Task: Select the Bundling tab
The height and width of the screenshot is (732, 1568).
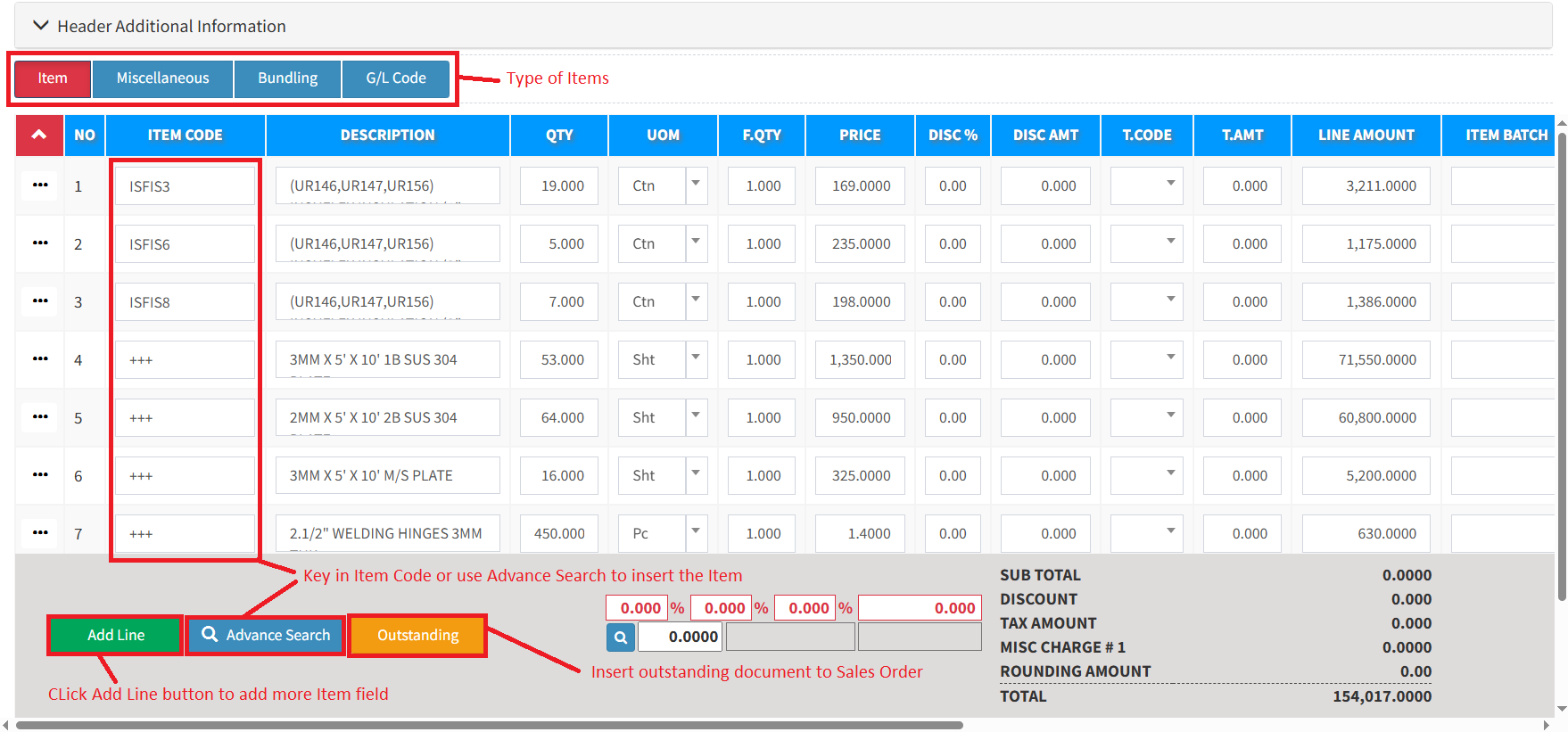Action: click(287, 78)
